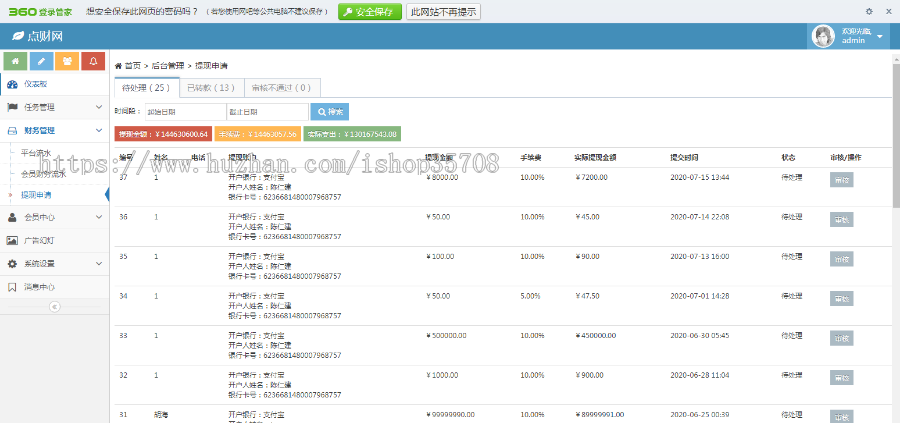
Task: Click 后台管理 breadcrumb link
Action: (168, 66)
